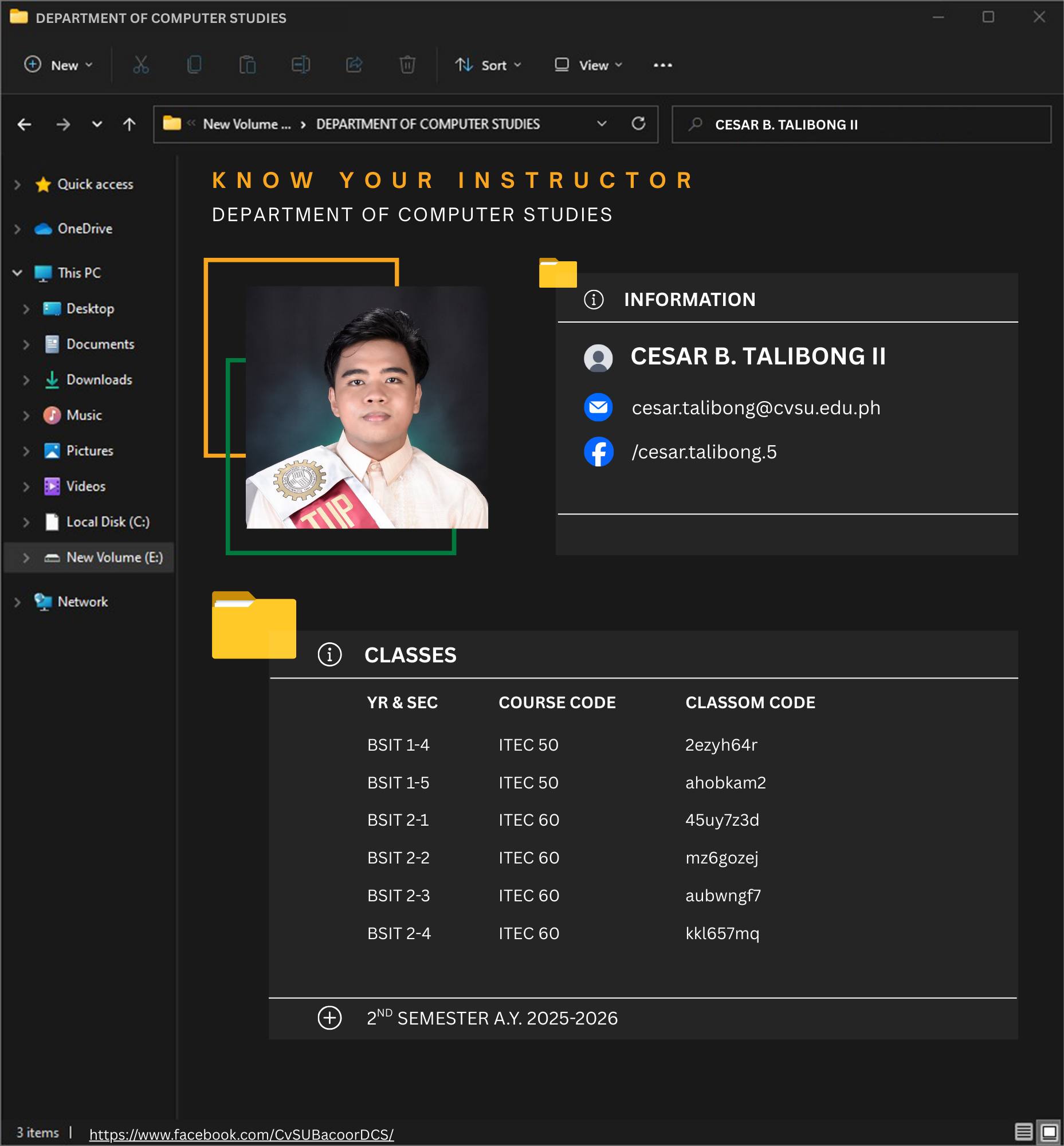Click the /cesar.talibong.5 Facebook handle
The width and height of the screenshot is (1064, 1146).
[704, 452]
